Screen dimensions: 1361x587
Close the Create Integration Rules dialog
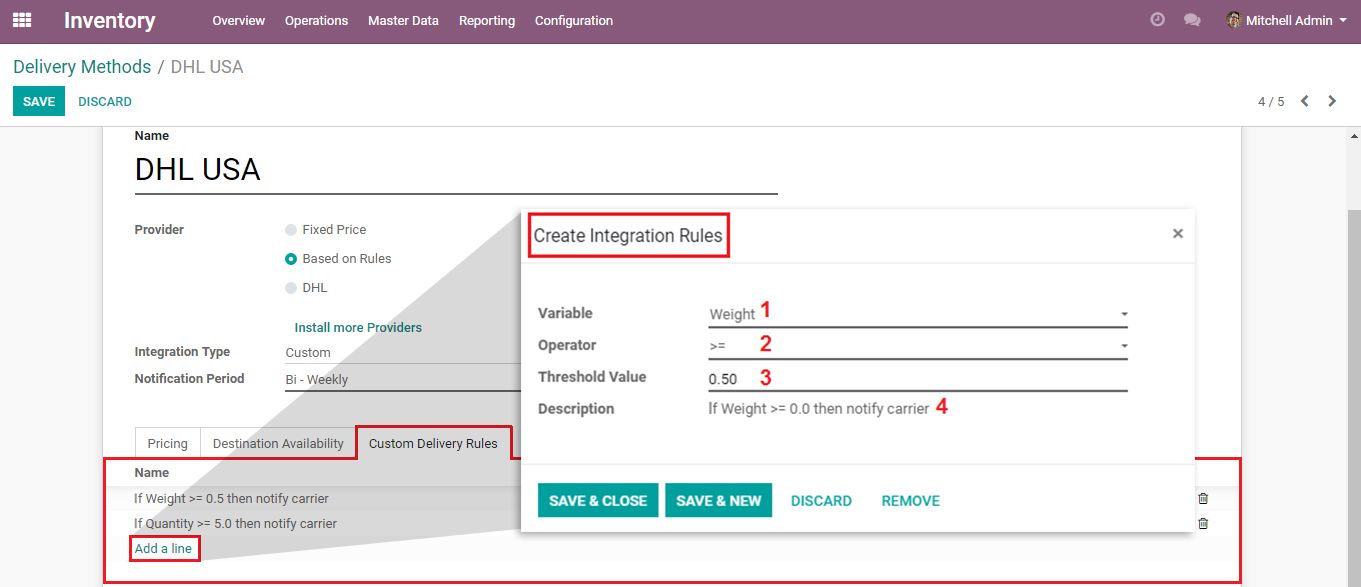click(x=1178, y=234)
